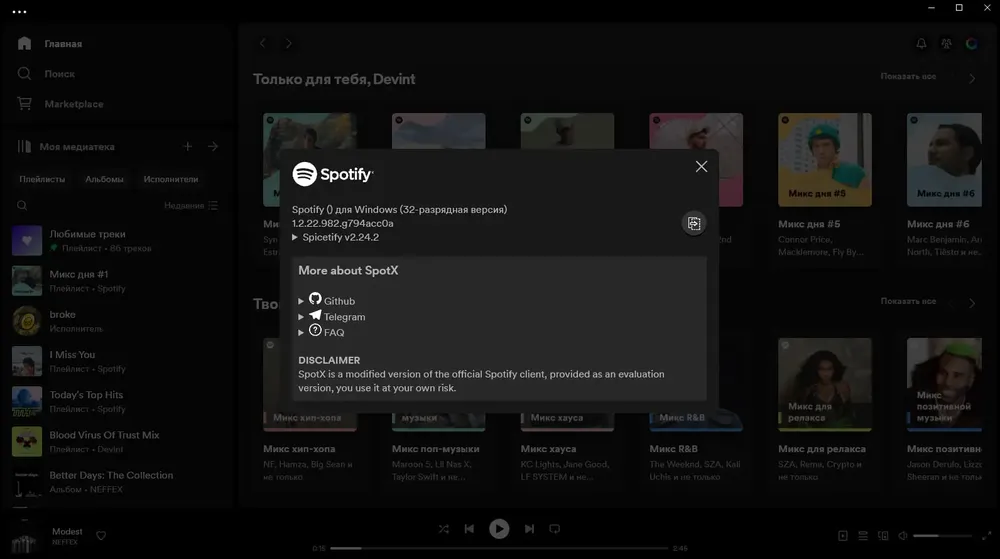The height and width of the screenshot is (559, 1000).
Task: Select the Исполнители filter tab
Action: (x=171, y=179)
